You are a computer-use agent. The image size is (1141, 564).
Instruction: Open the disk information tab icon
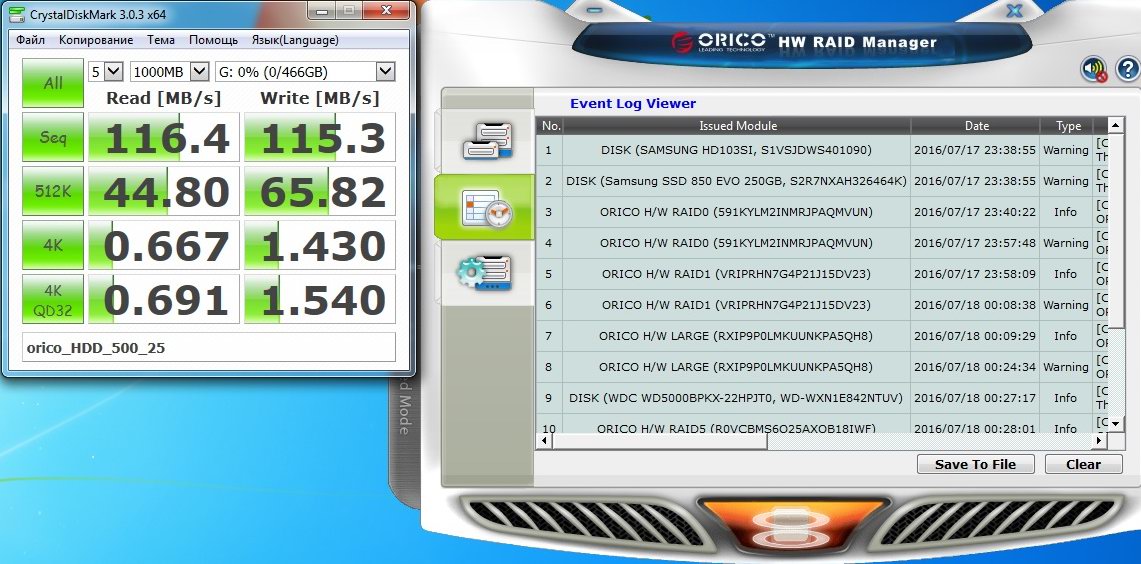(x=486, y=141)
